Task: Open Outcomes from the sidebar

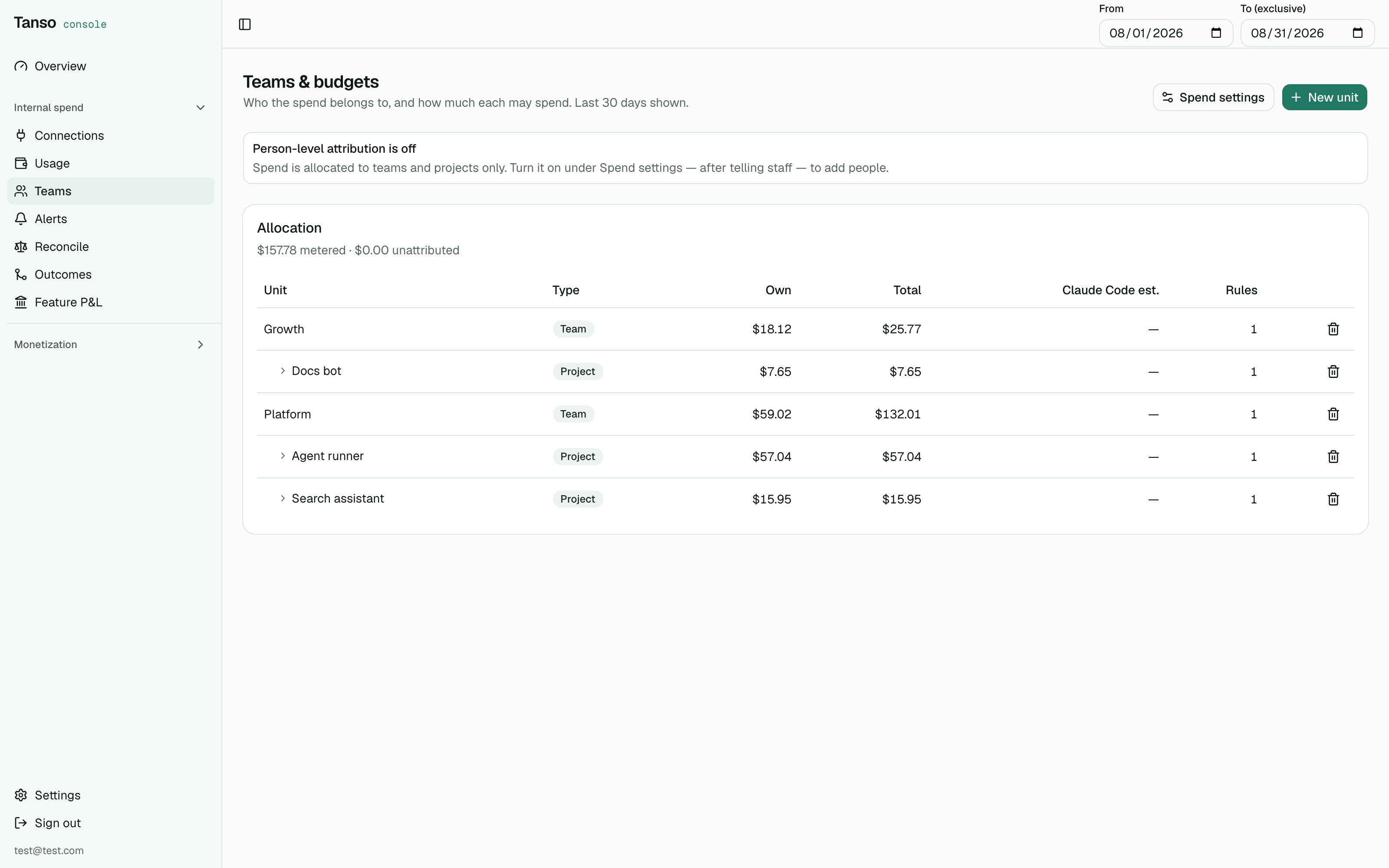Action: 110,274
